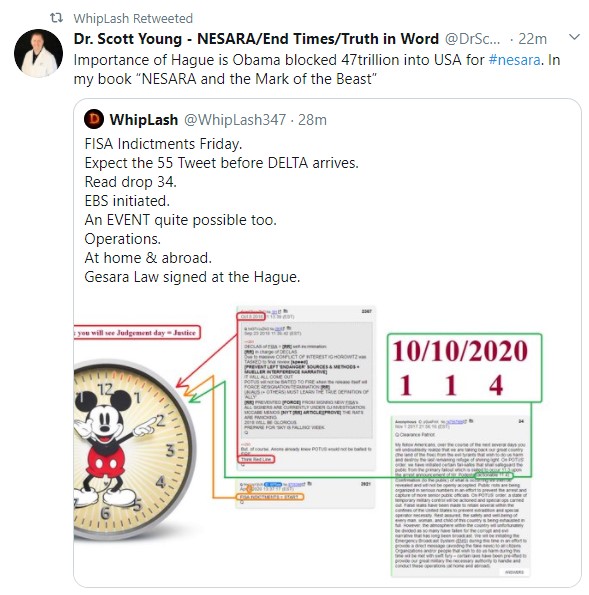Enlarge the Mickey Mouse clock image
The image size is (589, 595).
pyautogui.click(x=135, y=450)
